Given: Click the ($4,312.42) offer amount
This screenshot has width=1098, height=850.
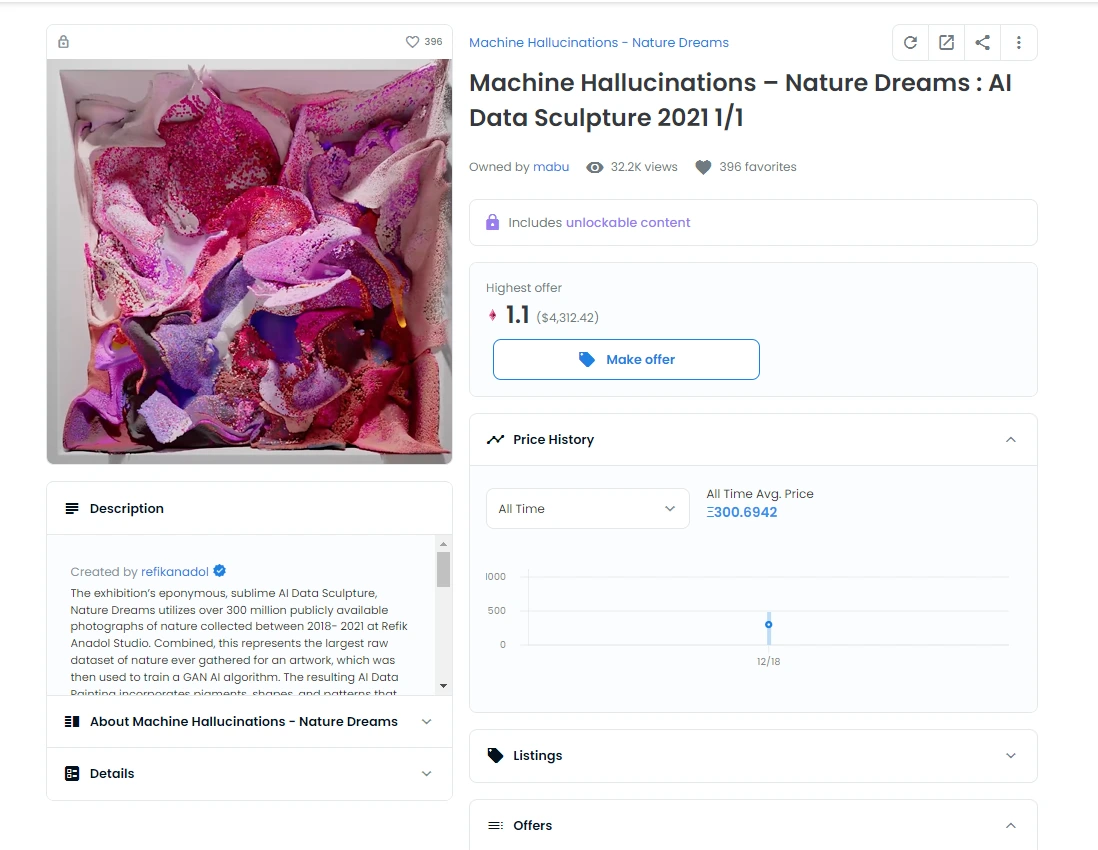Looking at the screenshot, I should coord(567,318).
